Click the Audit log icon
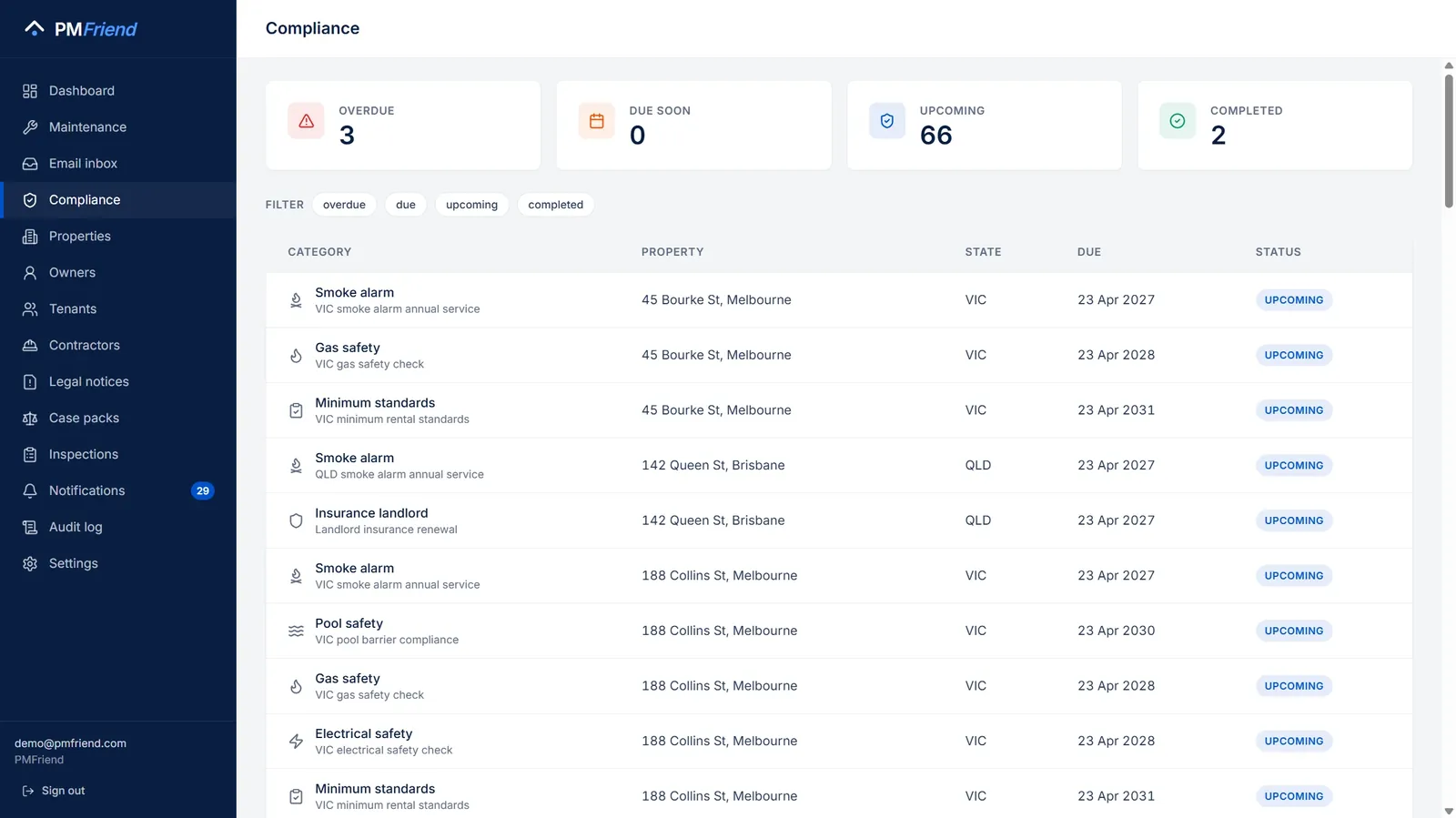Screen dimensions: 1456x818 point(30,528)
